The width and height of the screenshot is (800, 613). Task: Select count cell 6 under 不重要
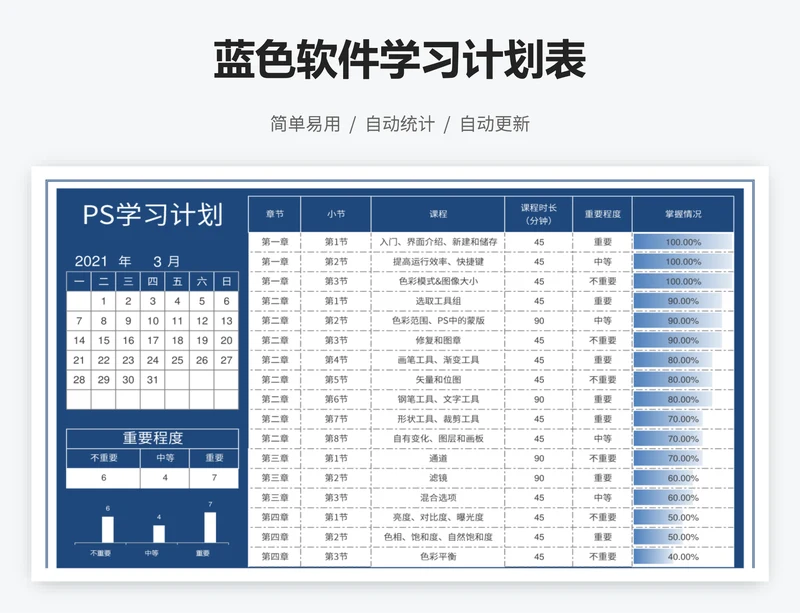tap(104, 478)
